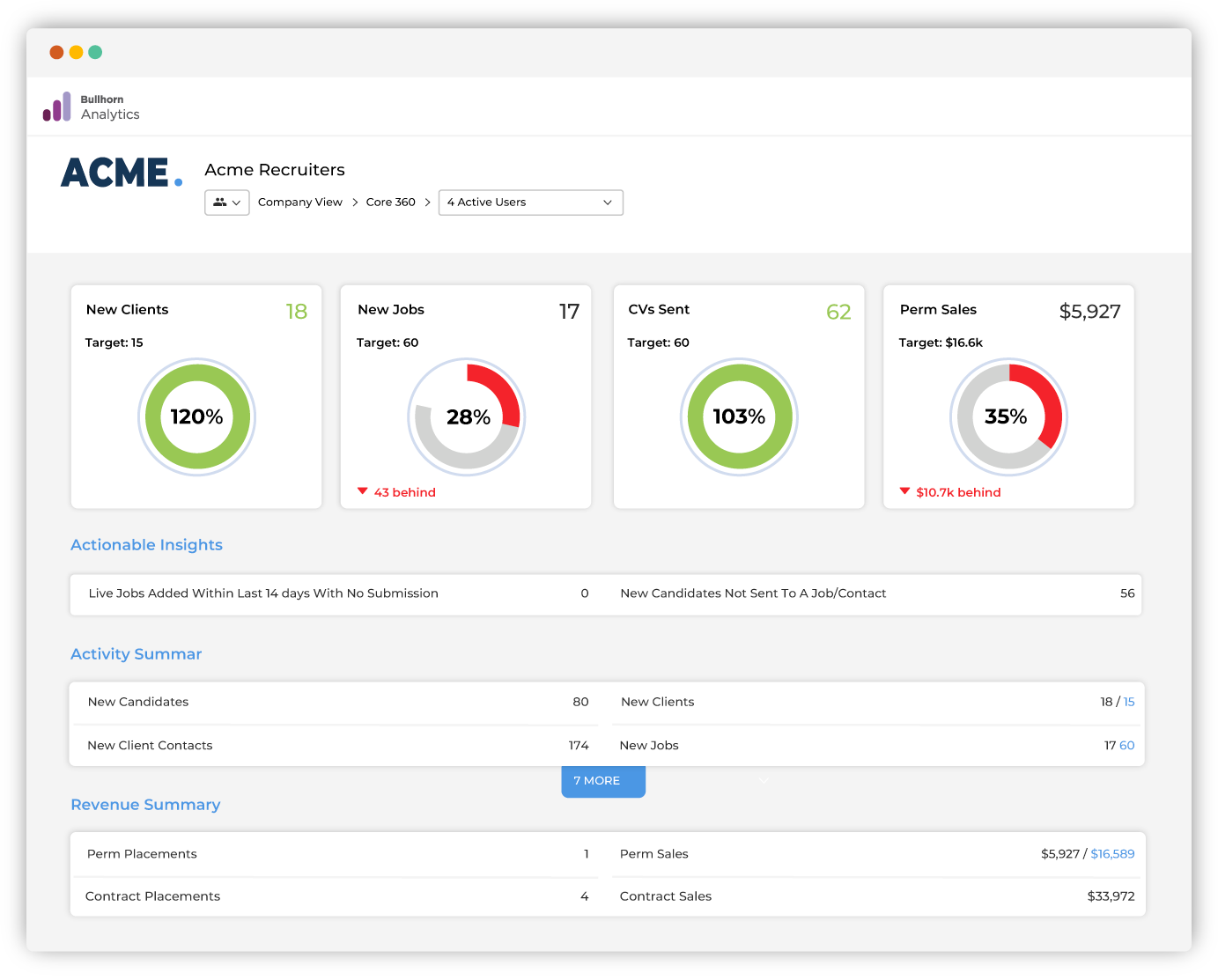Click the New Clients 120% donut chart
This screenshot has height=980, width=1218.
(x=196, y=417)
